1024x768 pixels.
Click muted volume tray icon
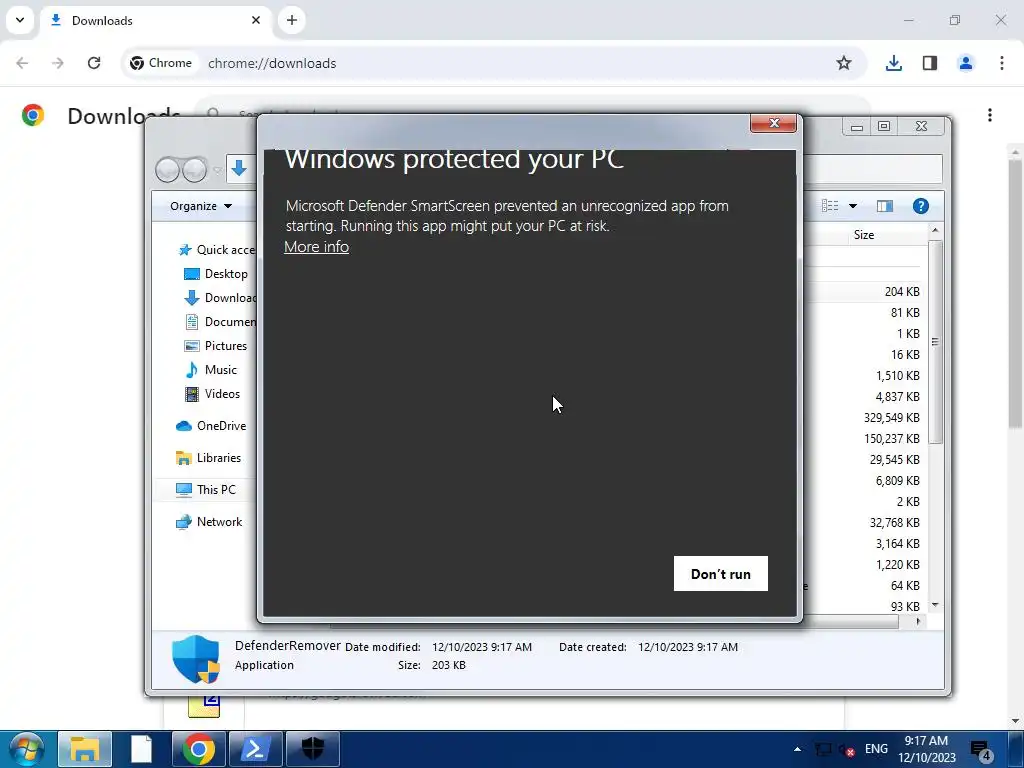coord(846,750)
